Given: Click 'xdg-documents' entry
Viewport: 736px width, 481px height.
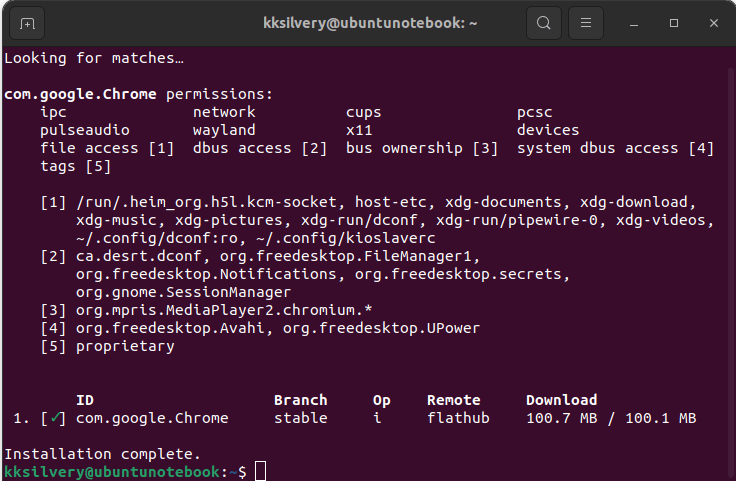Looking at the screenshot, I should coord(503,202).
